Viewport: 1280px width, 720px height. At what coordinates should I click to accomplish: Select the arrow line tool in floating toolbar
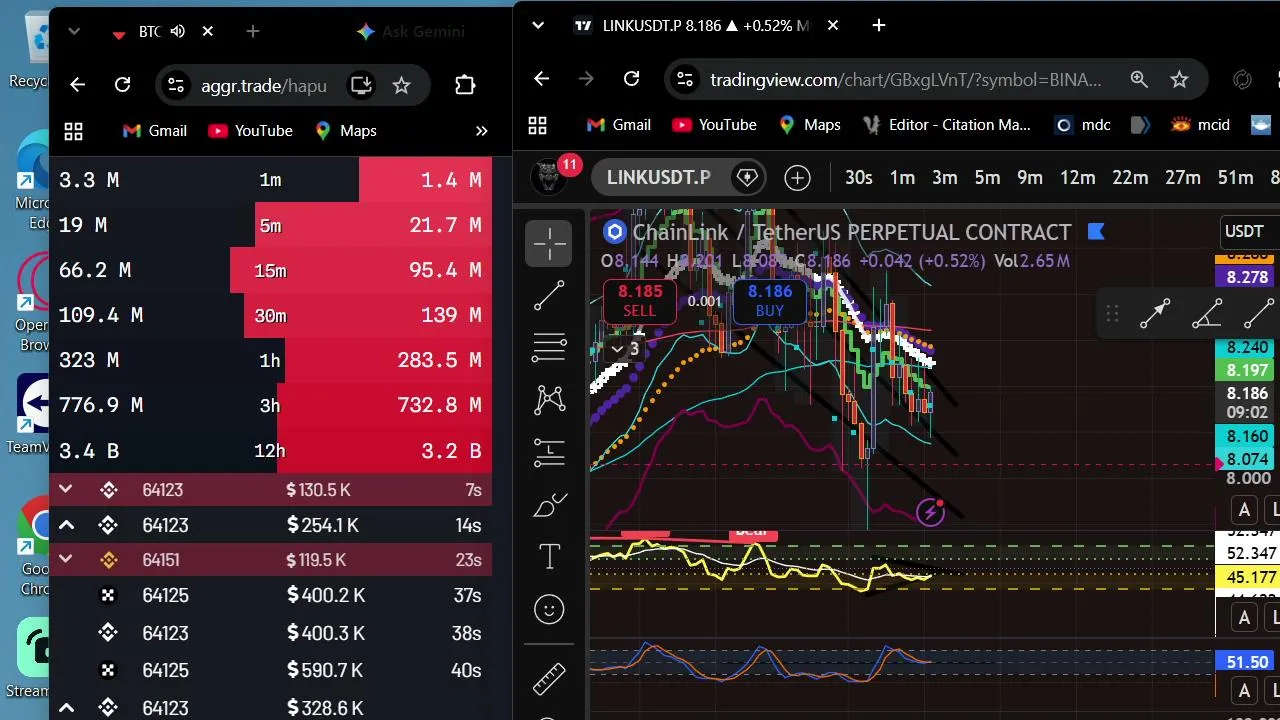pyautogui.click(x=1155, y=314)
